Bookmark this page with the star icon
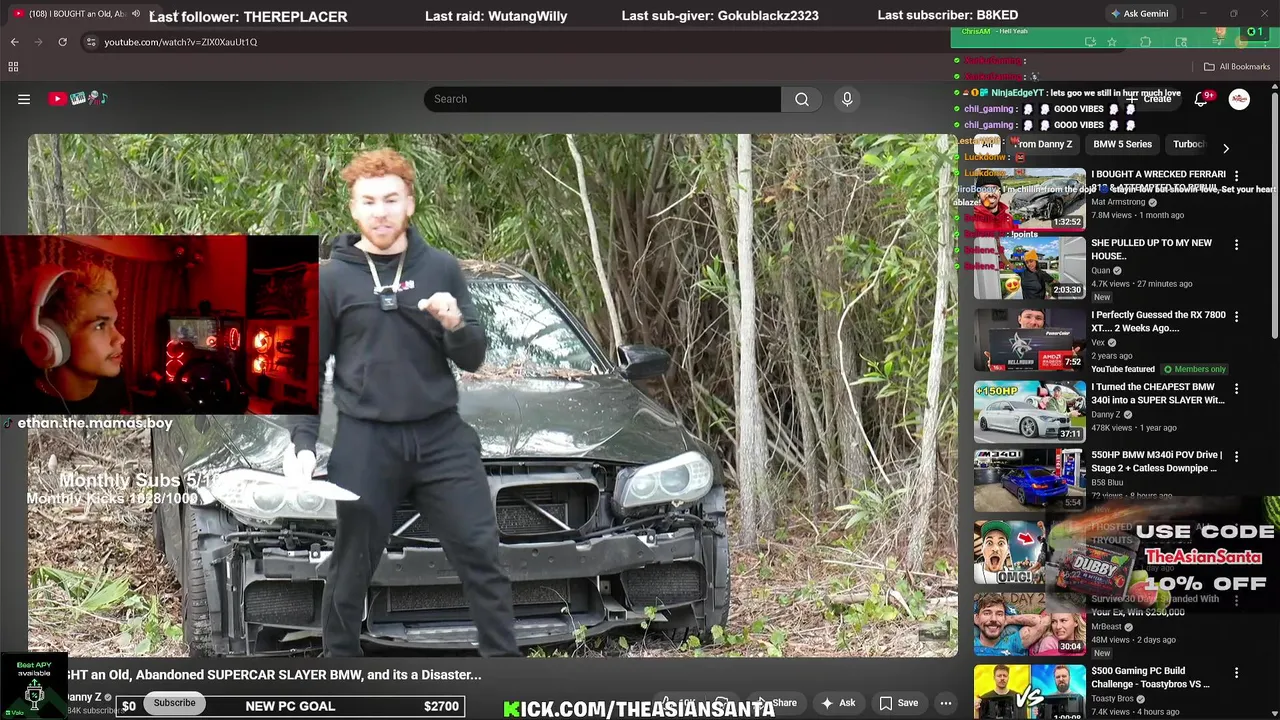This screenshot has width=1280, height=720. [1111, 42]
